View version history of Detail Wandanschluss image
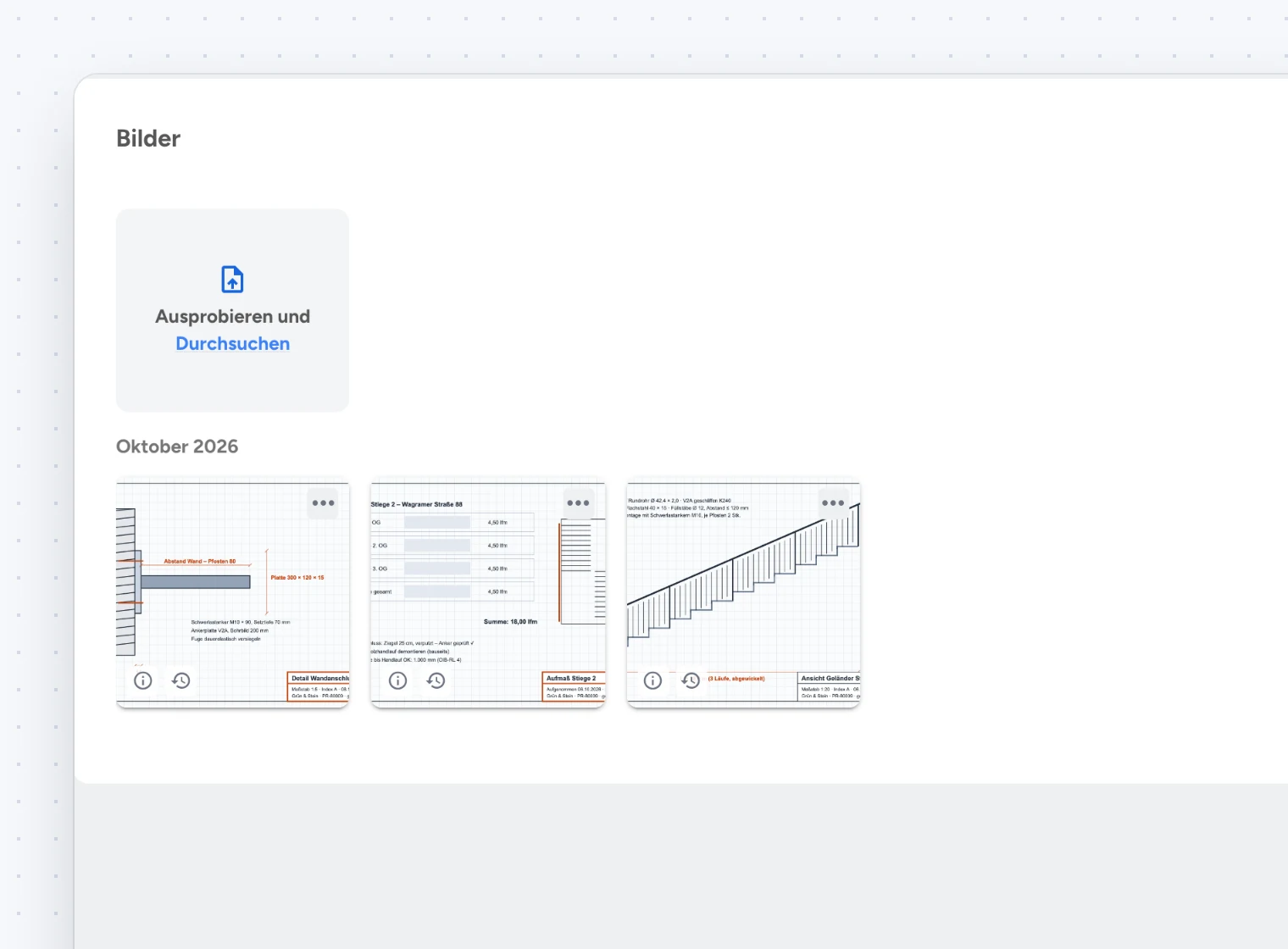The image size is (1288, 949). tap(181, 680)
